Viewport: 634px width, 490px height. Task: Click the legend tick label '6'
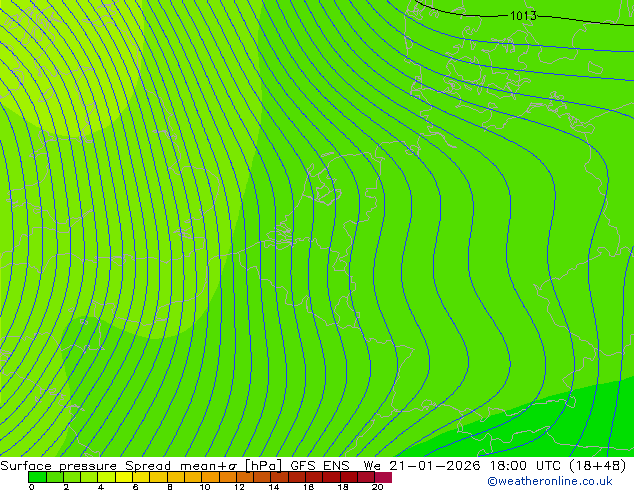[135, 487]
